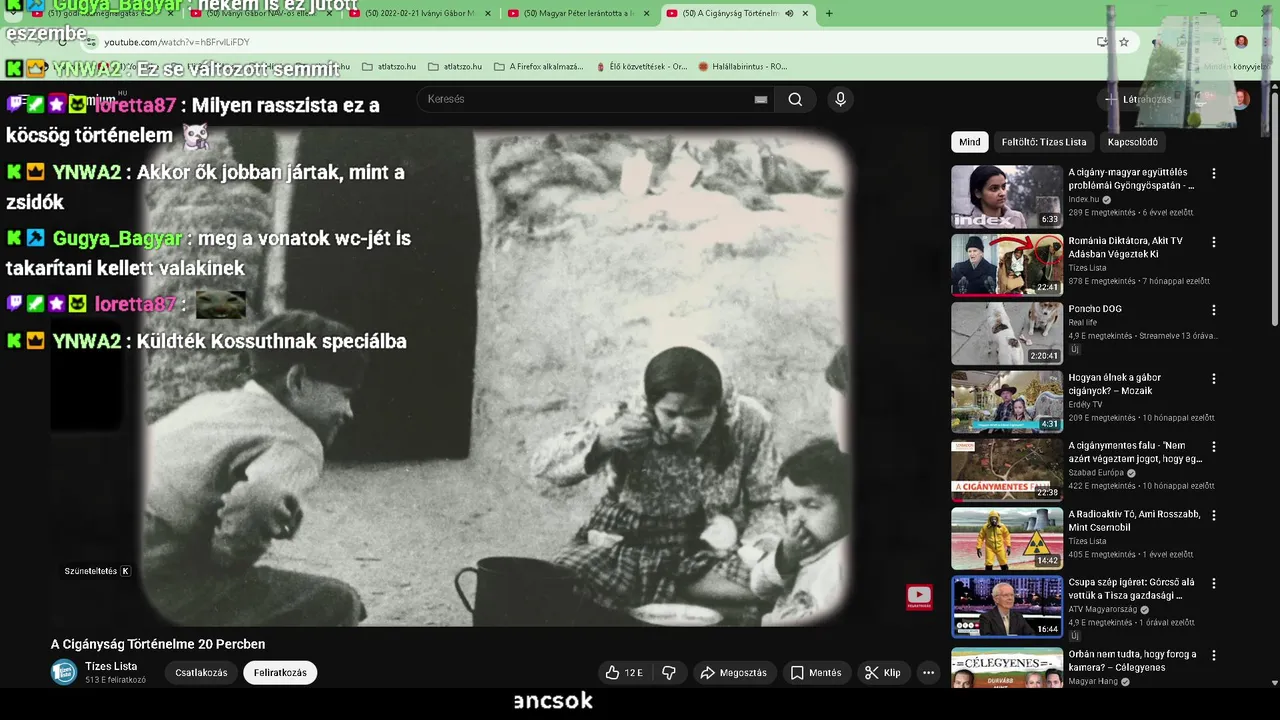Open the Gyöngyöspata index video thumbnail

click(x=1007, y=197)
